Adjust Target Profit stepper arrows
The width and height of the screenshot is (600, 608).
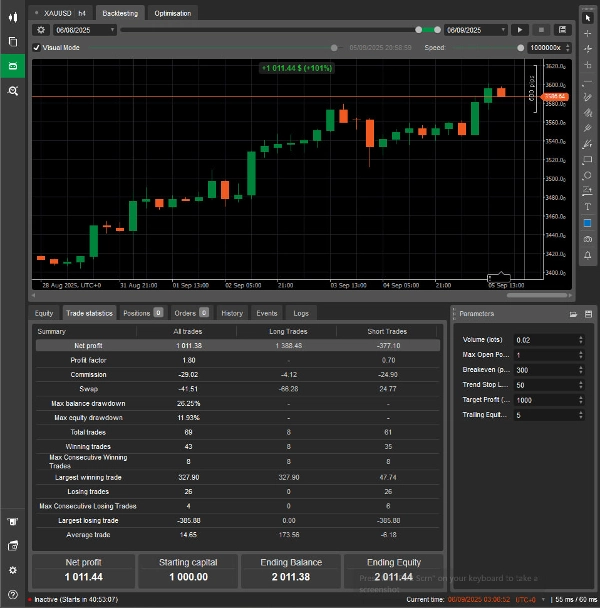pyautogui.click(x=581, y=400)
